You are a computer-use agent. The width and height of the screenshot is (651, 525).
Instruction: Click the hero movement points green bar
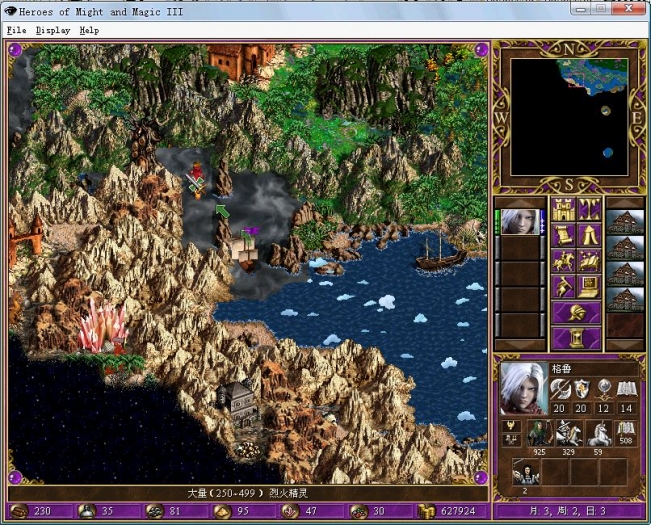[497, 222]
